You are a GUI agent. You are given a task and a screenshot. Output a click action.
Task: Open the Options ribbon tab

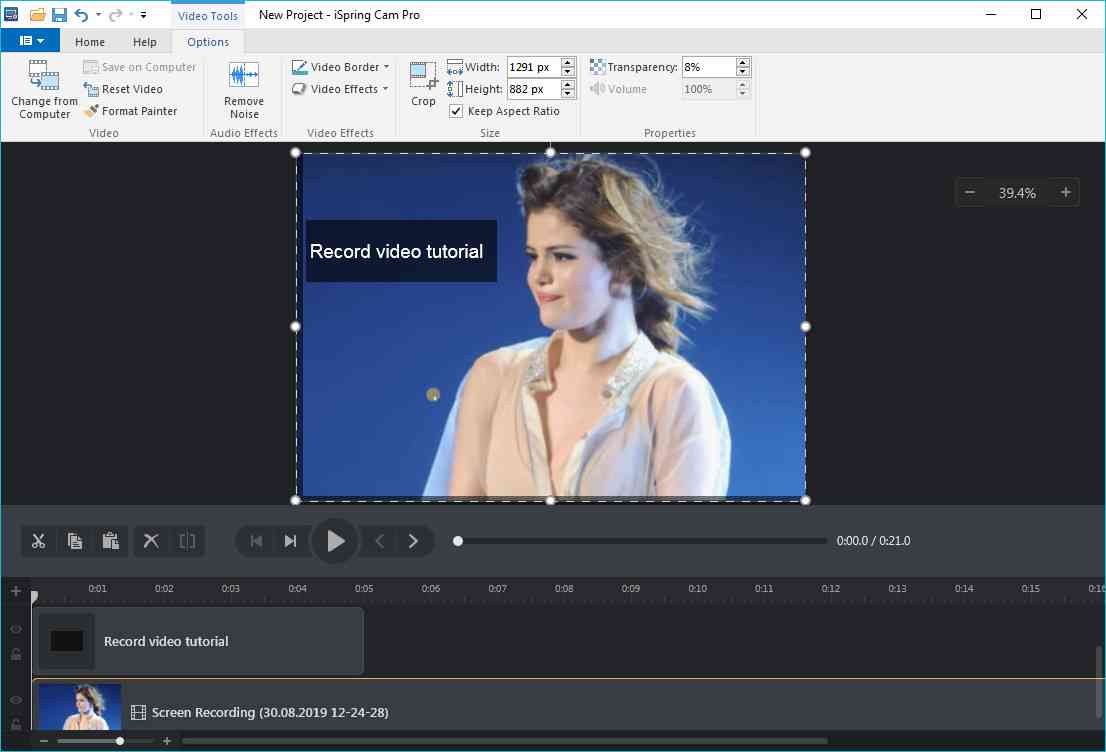coord(208,42)
